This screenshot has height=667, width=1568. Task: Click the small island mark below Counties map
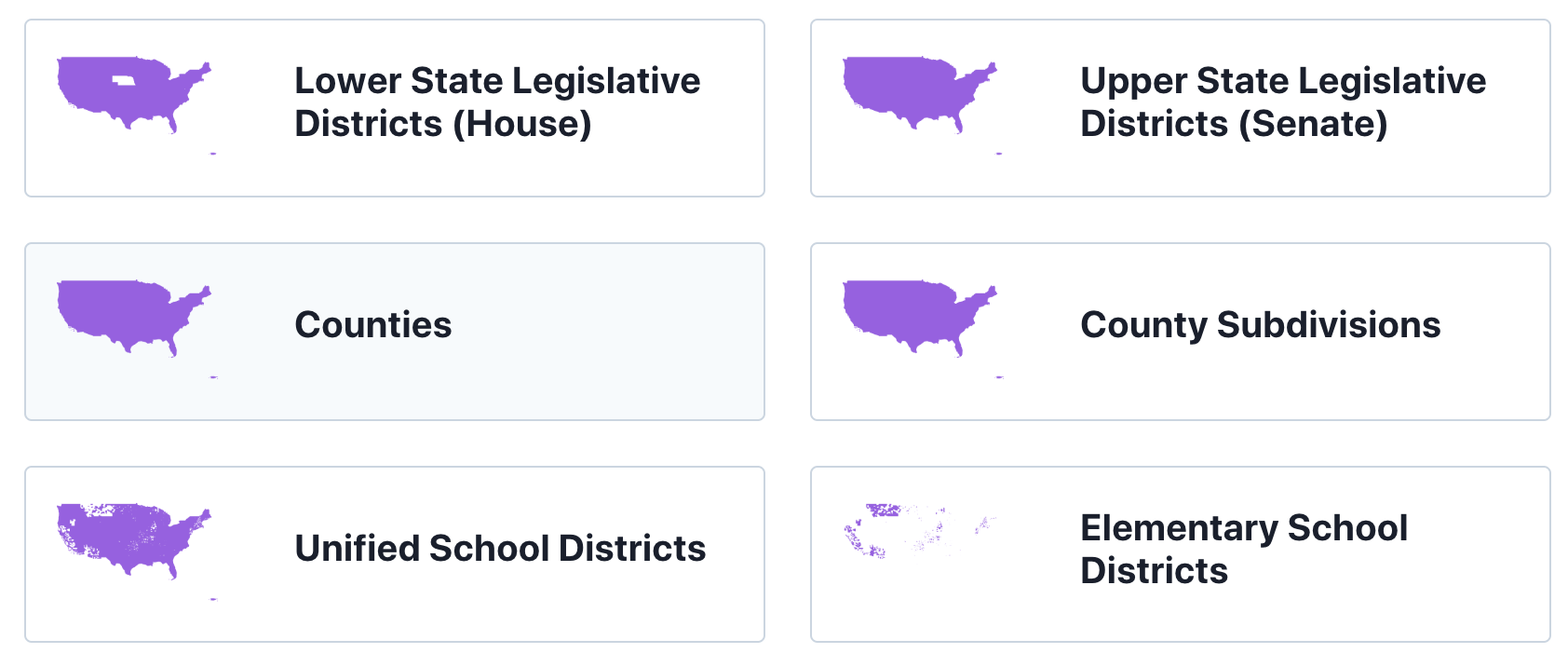click(x=213, y=377)
